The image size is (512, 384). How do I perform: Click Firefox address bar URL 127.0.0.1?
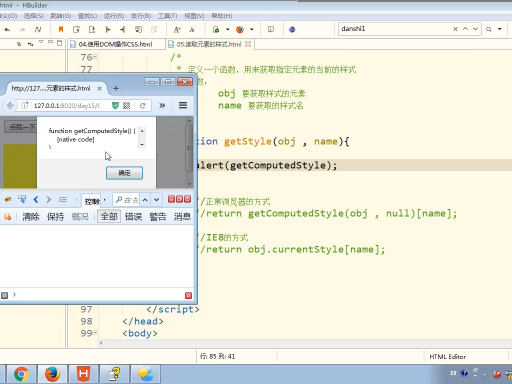point(67,106)
